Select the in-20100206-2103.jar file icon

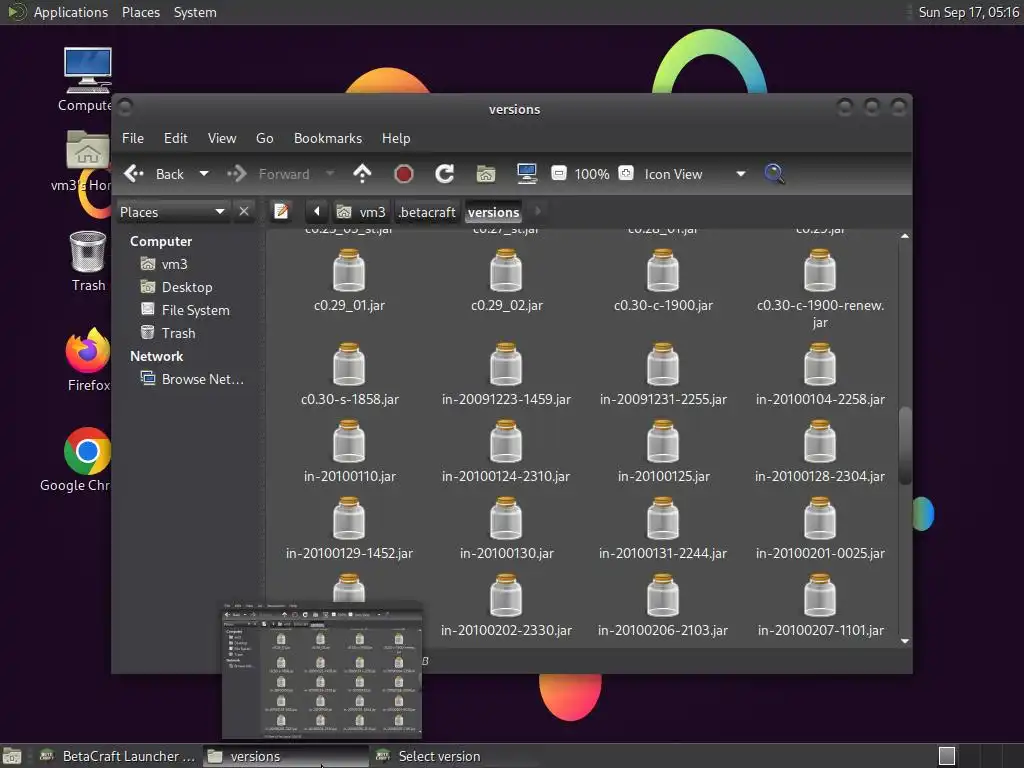(x=663, y=596)
